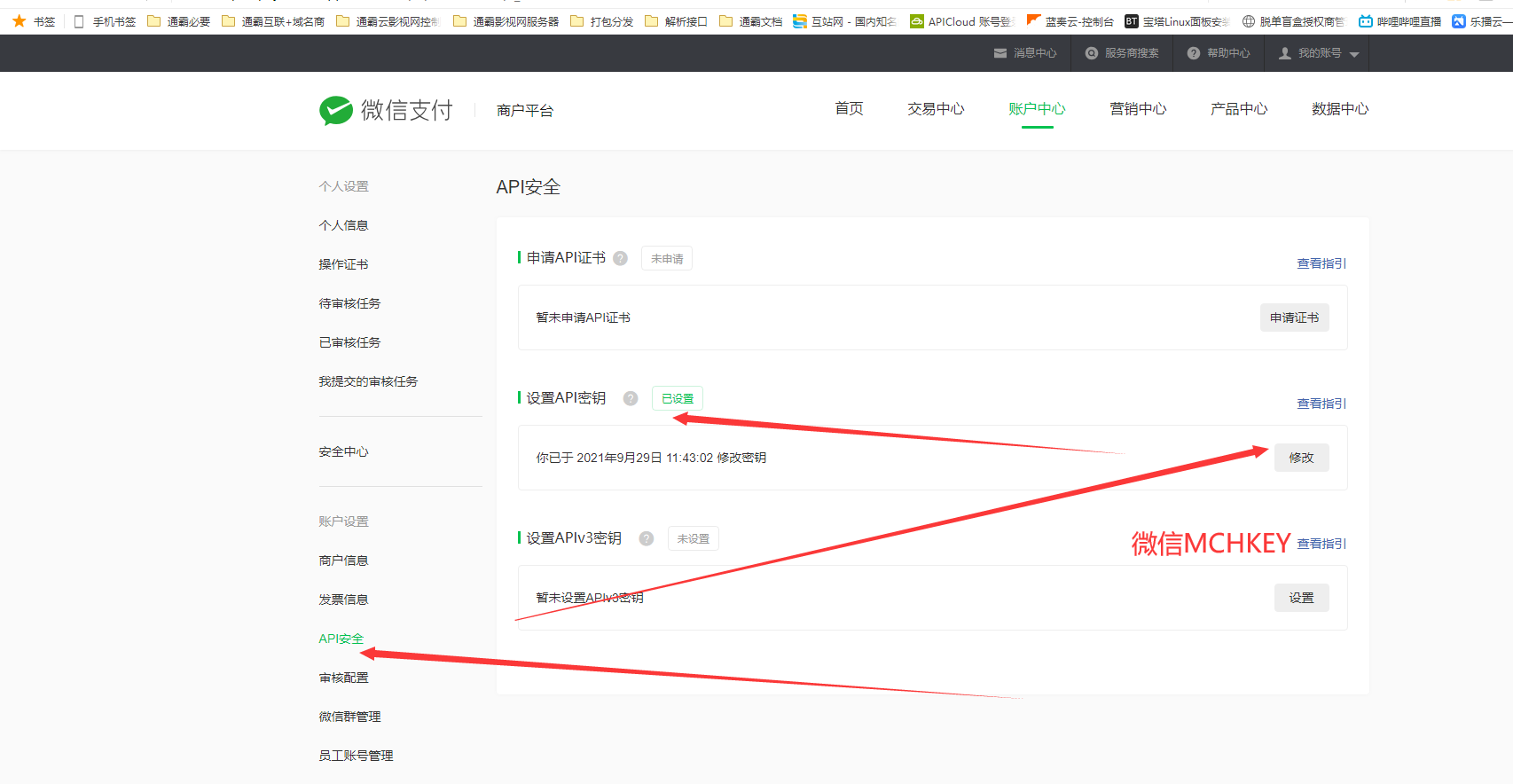Click 修改 to change API key
This screenshot has height=784, width=1513.
click(1301, 458)
